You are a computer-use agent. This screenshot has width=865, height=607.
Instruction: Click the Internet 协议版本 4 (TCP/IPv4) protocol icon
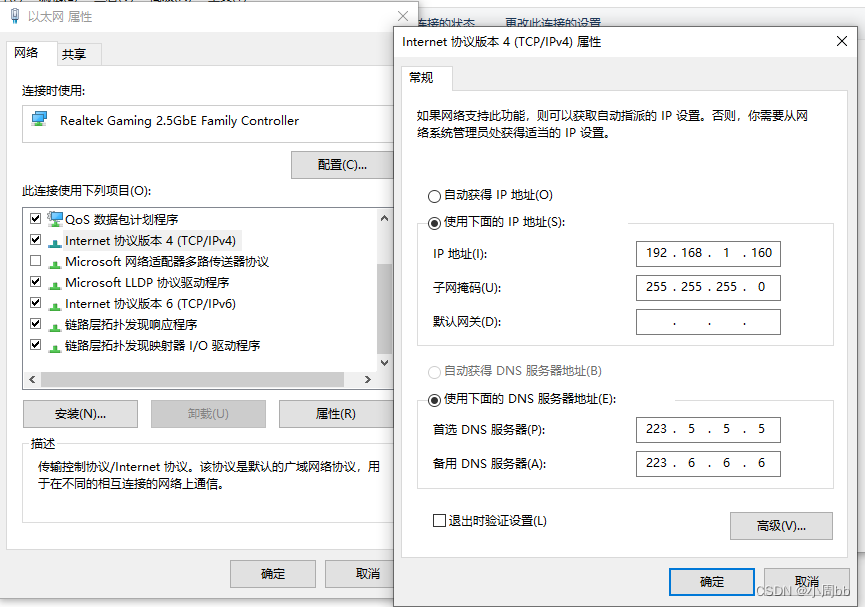[x=54, y=240]
